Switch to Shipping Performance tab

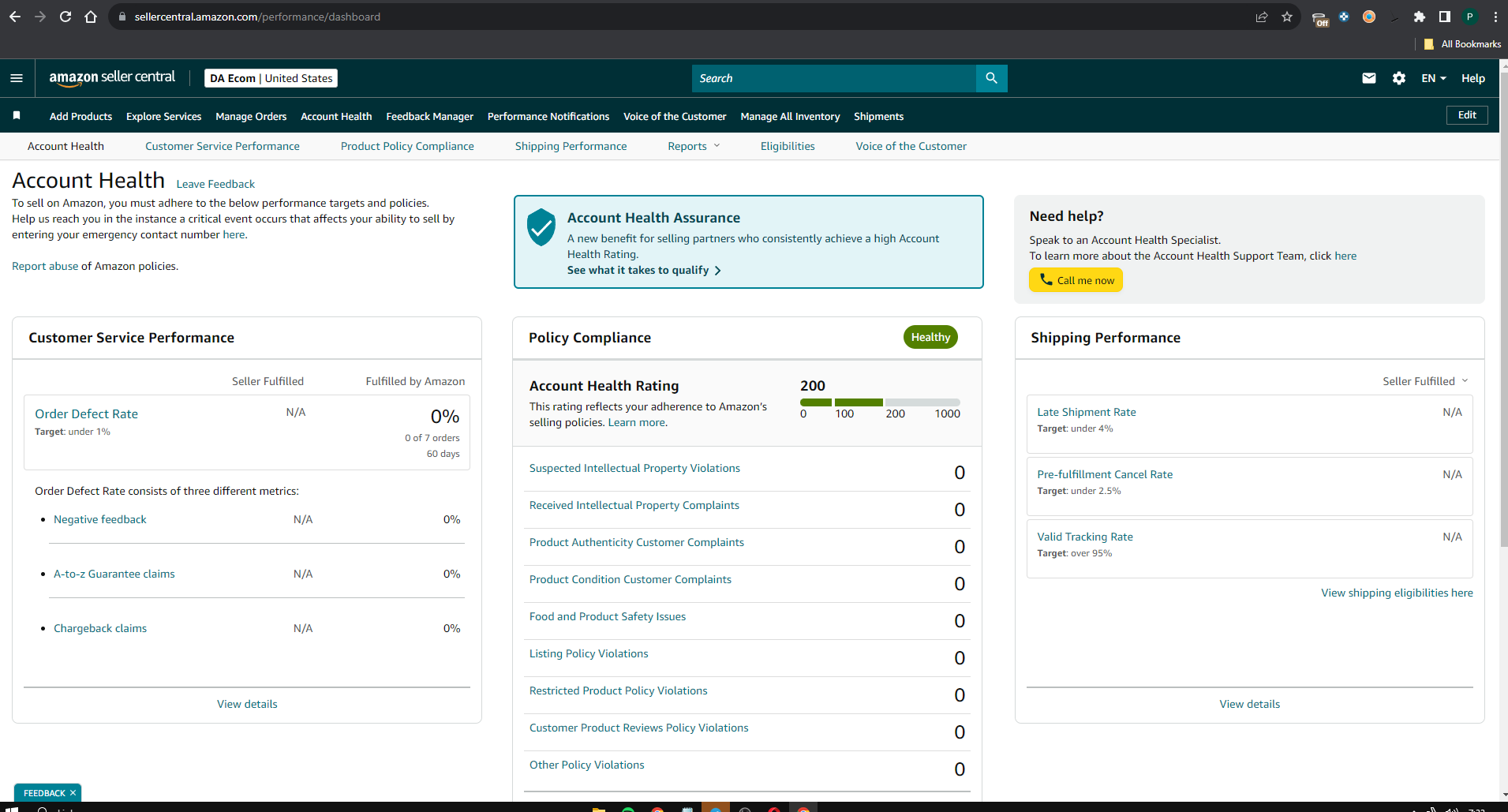pos(571,146)
